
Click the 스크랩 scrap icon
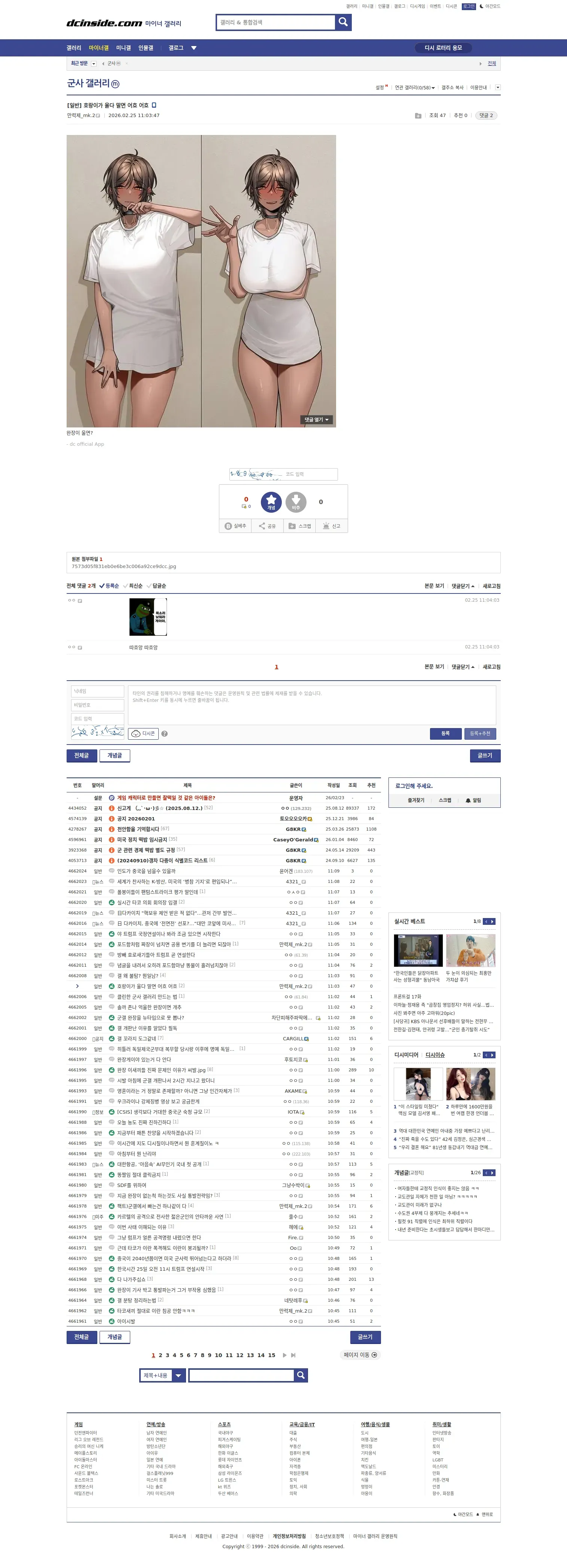(x=292, y=526)
